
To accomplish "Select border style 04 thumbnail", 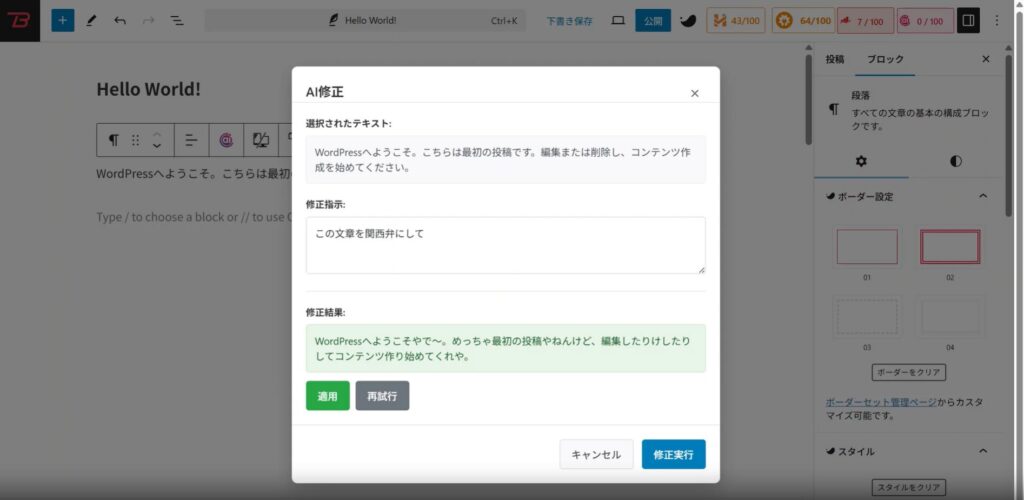I will (x=950, y=317).
